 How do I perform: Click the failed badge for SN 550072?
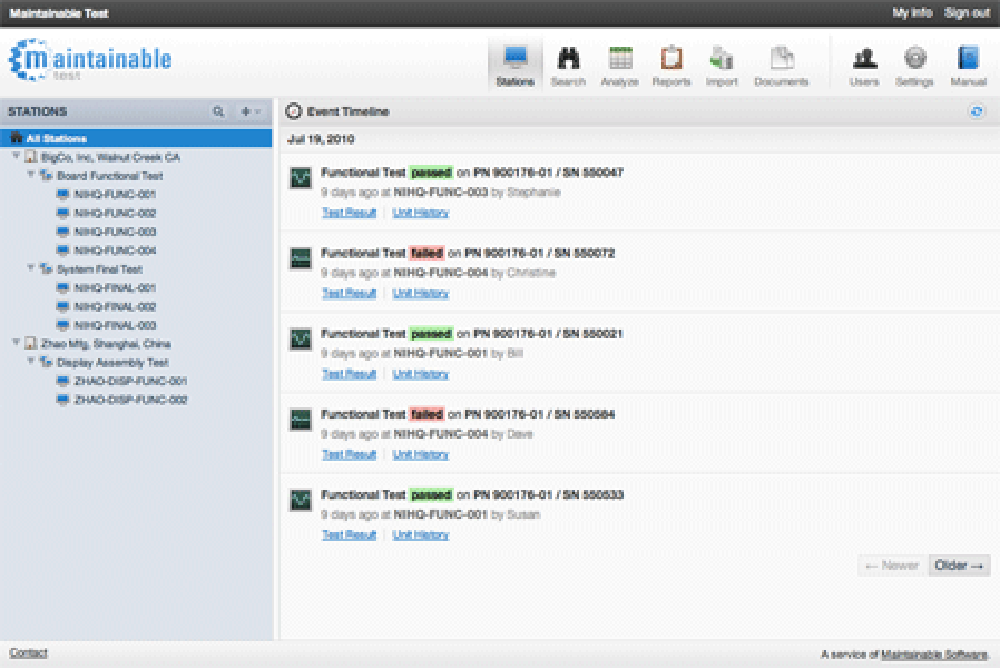(x=427, y=253)
